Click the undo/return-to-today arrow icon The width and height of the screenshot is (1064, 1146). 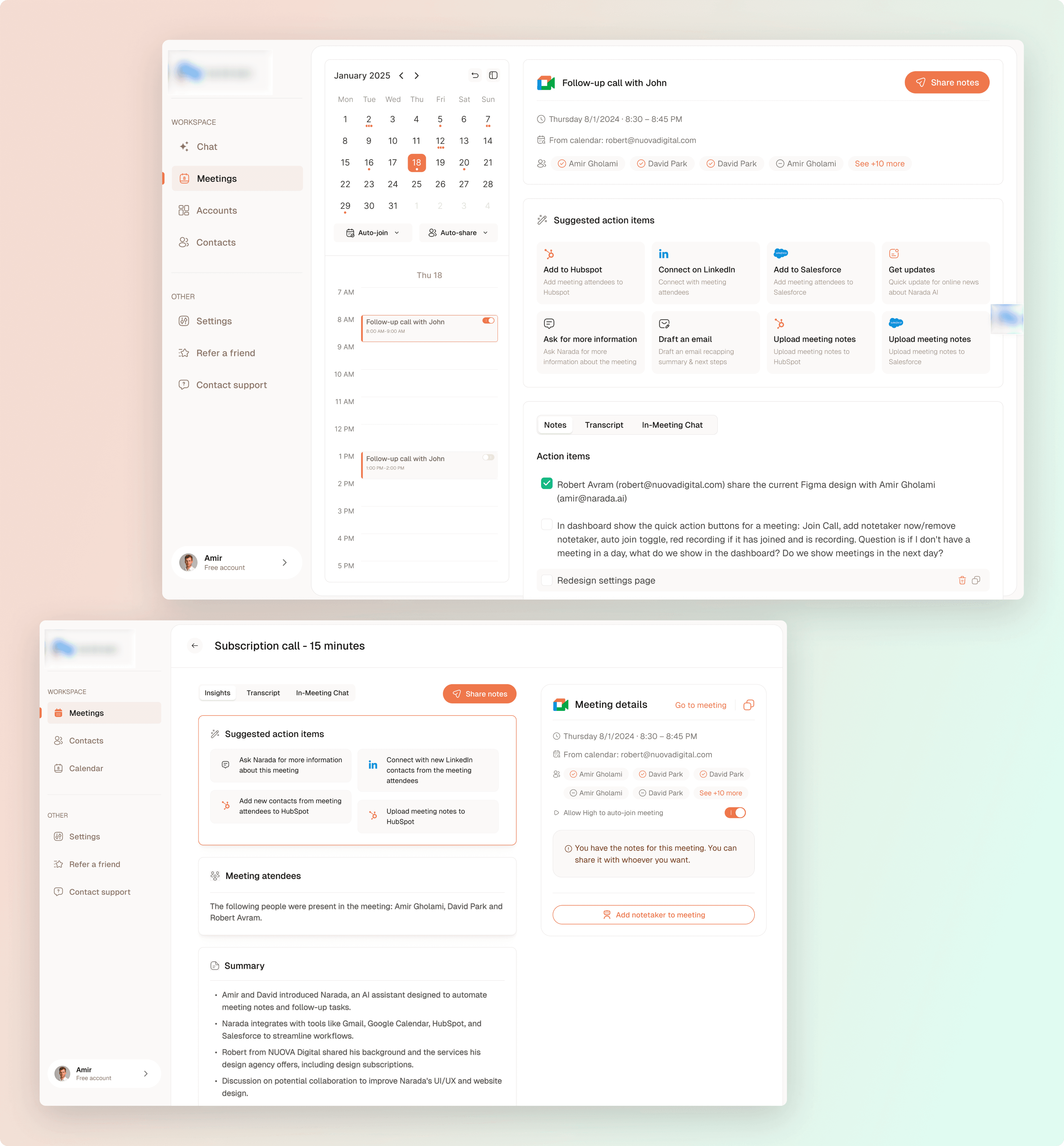(475, 76)
